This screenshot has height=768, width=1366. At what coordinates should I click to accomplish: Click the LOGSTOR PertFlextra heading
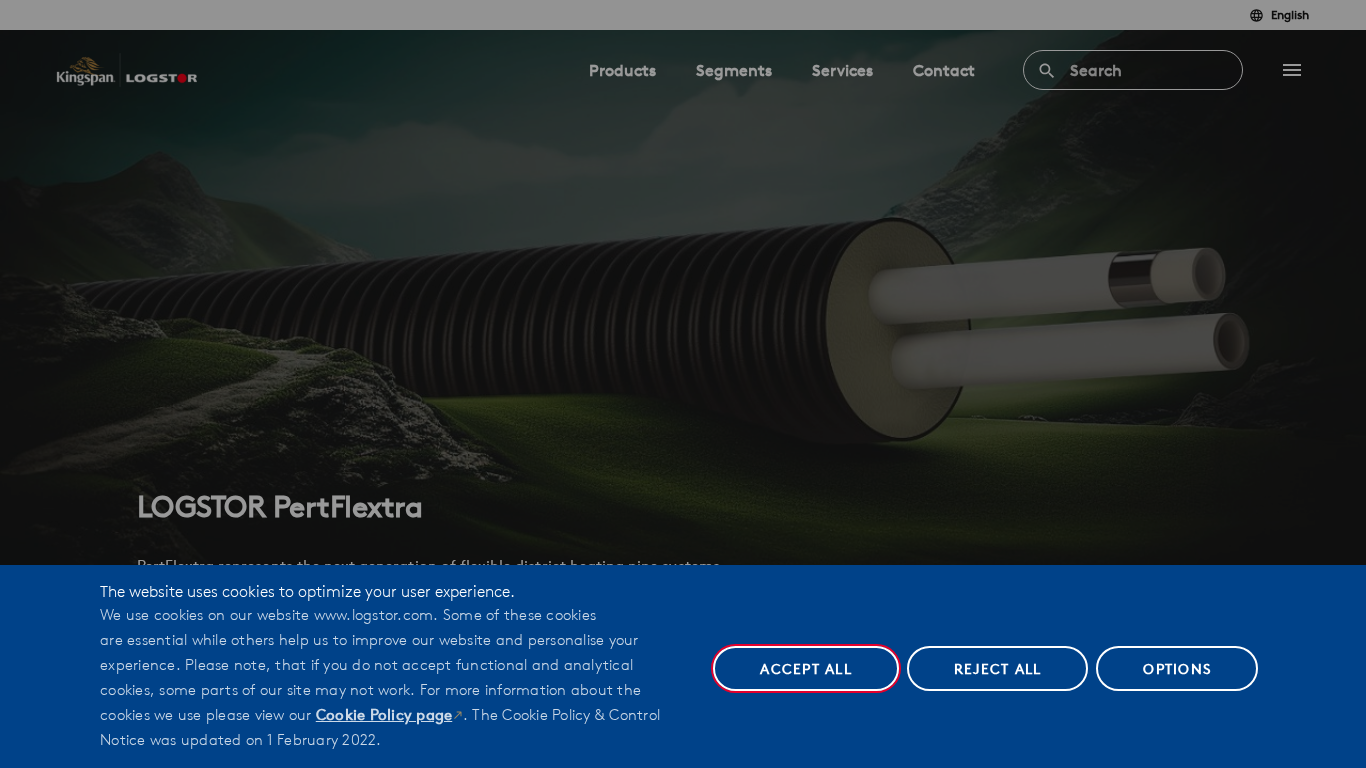(280, 507)
